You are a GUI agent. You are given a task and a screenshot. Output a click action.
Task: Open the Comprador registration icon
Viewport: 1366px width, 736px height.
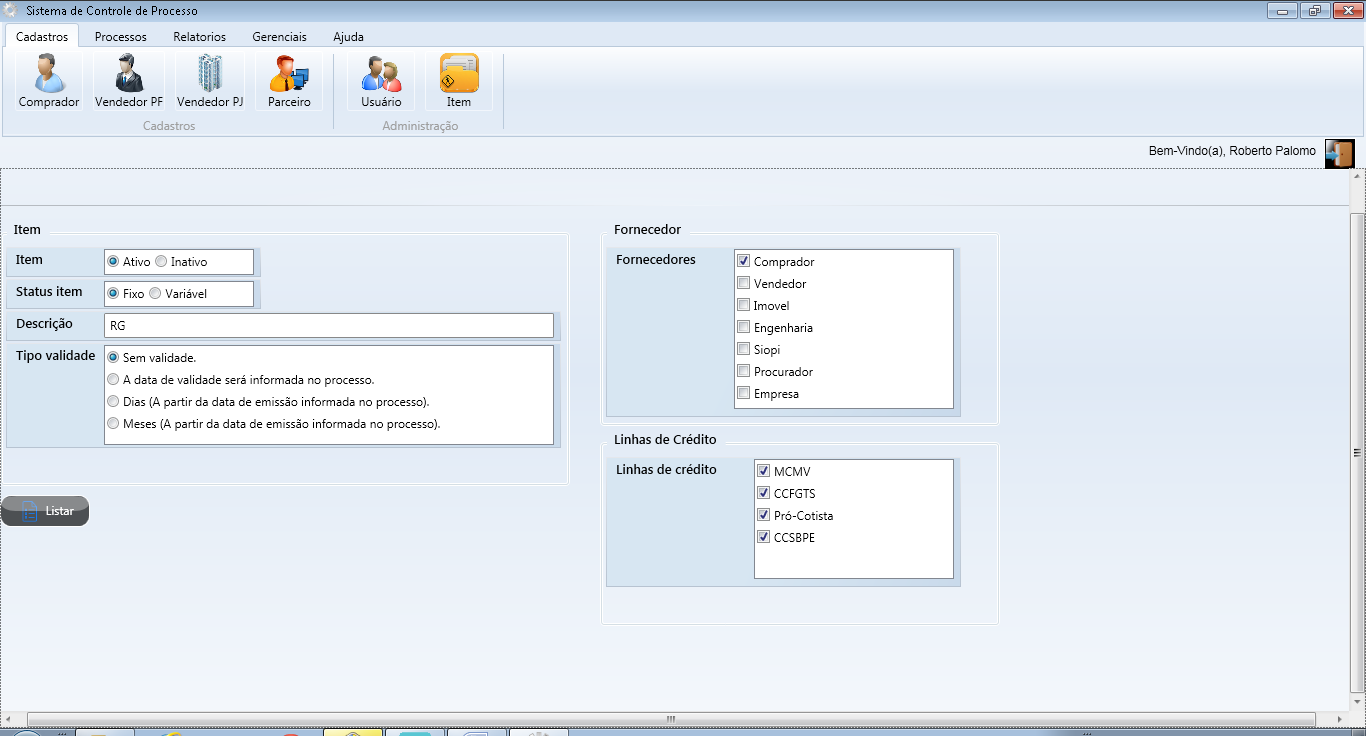(48, 81)
